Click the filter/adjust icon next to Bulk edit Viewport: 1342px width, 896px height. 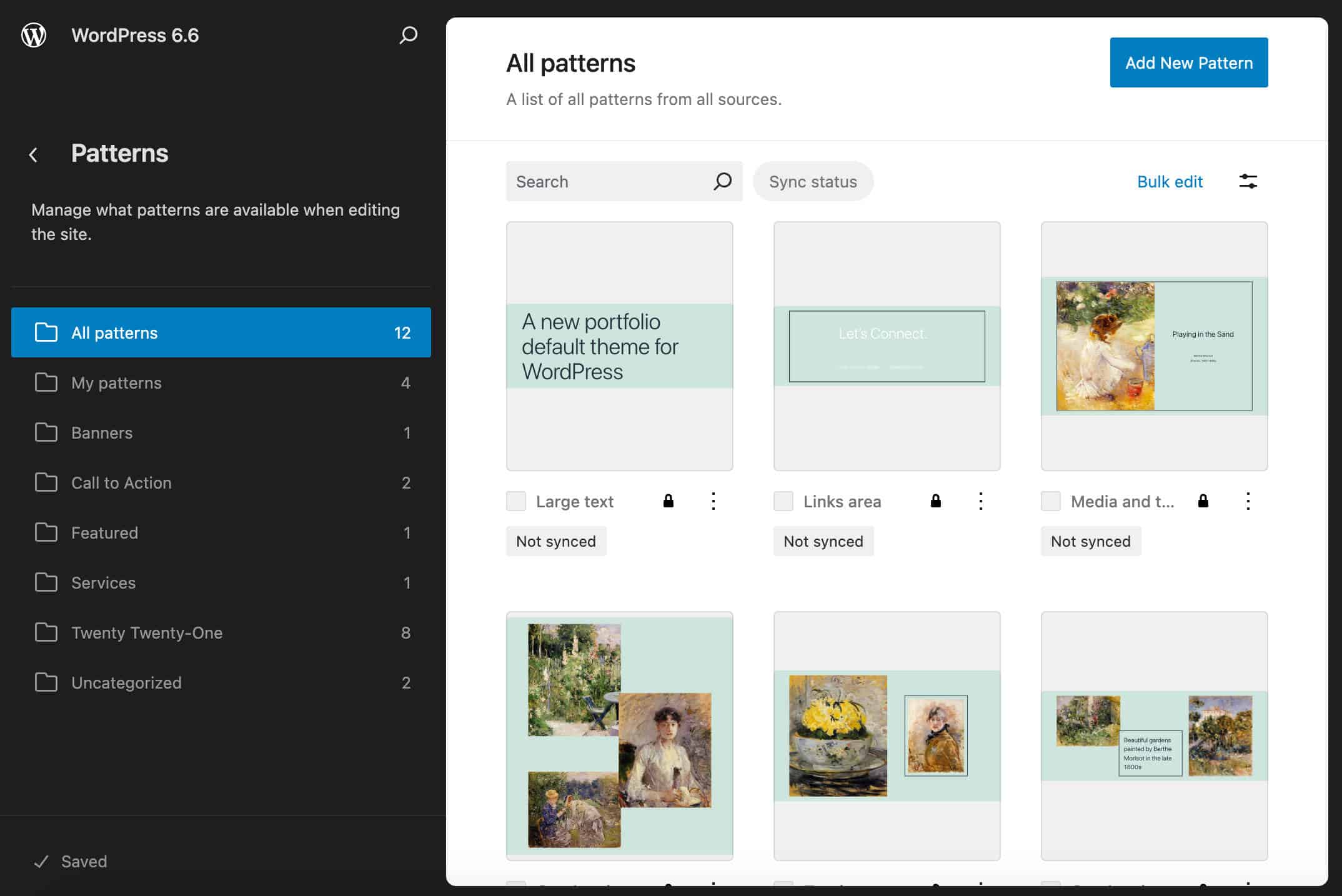1248,181
